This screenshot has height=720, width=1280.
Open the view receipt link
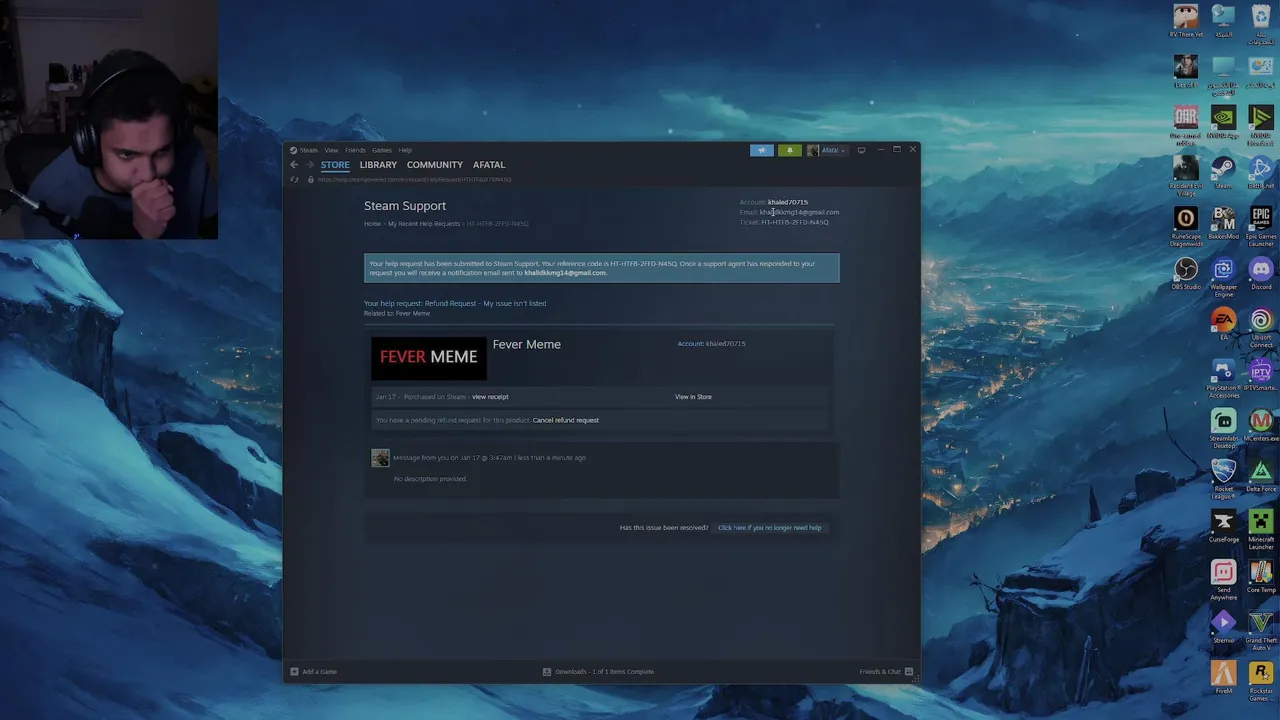(x=490, y=397)
